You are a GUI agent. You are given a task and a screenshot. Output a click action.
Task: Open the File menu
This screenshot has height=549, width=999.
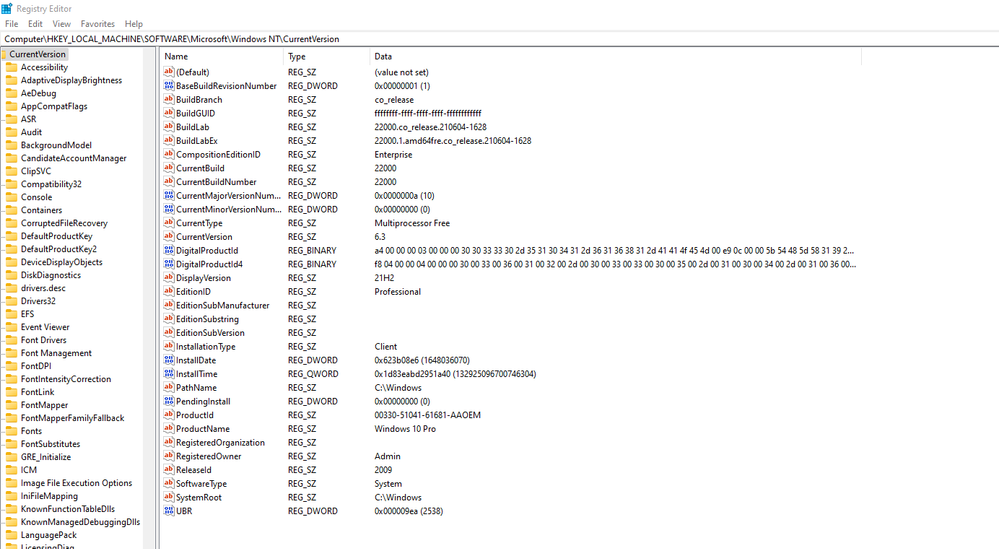(x=11, y=24)
